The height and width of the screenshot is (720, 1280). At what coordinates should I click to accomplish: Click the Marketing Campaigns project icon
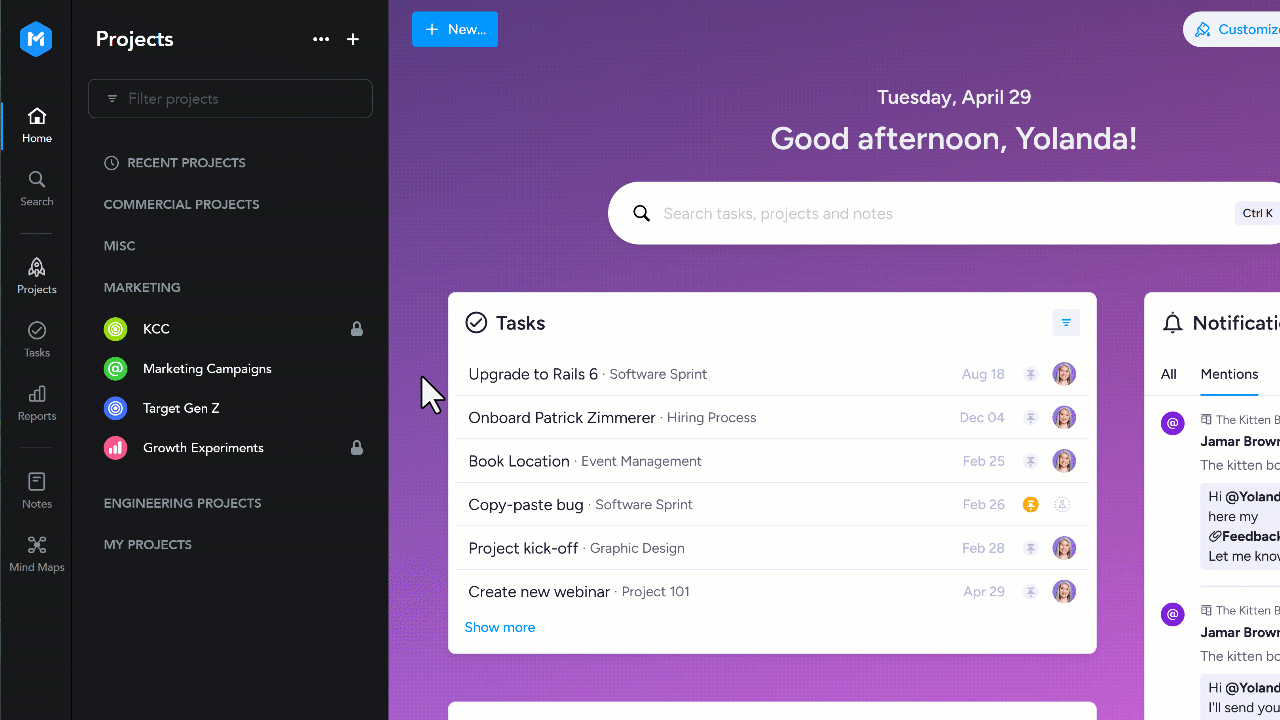[116, 369]
